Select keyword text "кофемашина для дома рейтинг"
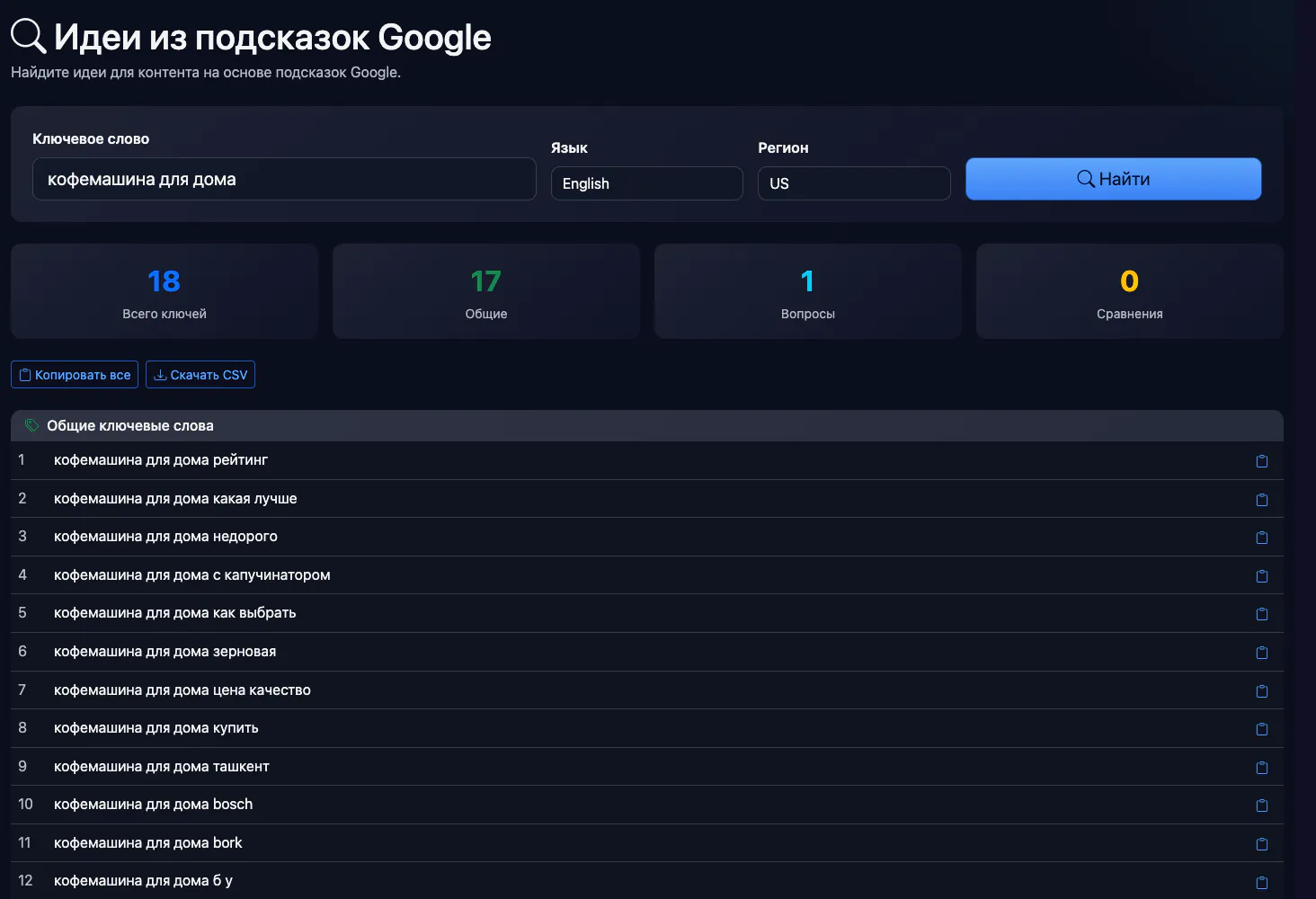 (161, 460)
